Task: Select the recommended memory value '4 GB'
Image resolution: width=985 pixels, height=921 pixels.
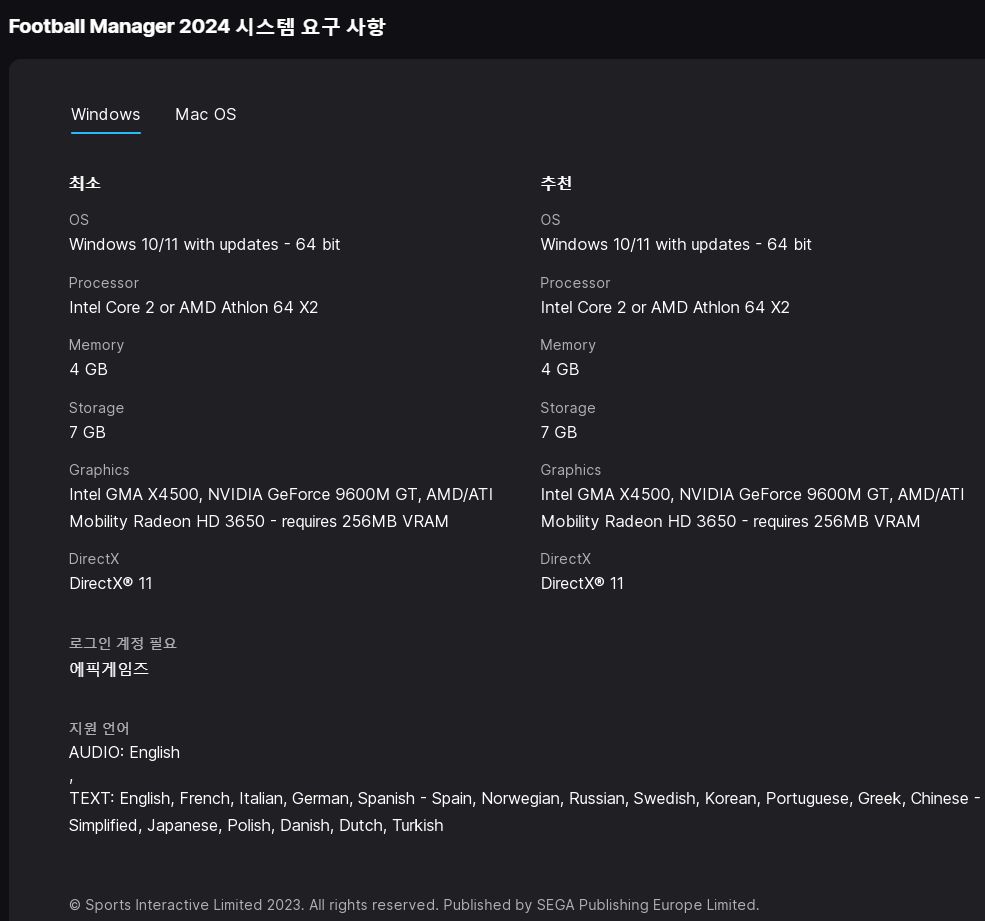Action: point(560,369)
